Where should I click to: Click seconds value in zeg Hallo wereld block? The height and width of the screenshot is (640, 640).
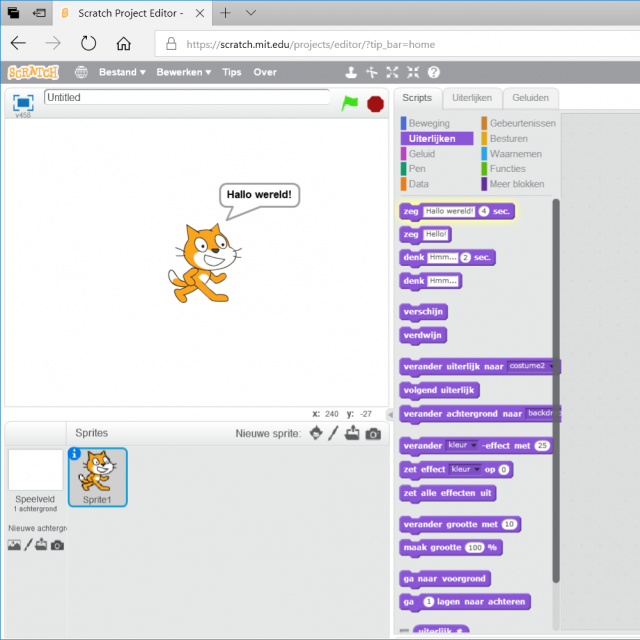pyautogui.click(x=484, y=211)
